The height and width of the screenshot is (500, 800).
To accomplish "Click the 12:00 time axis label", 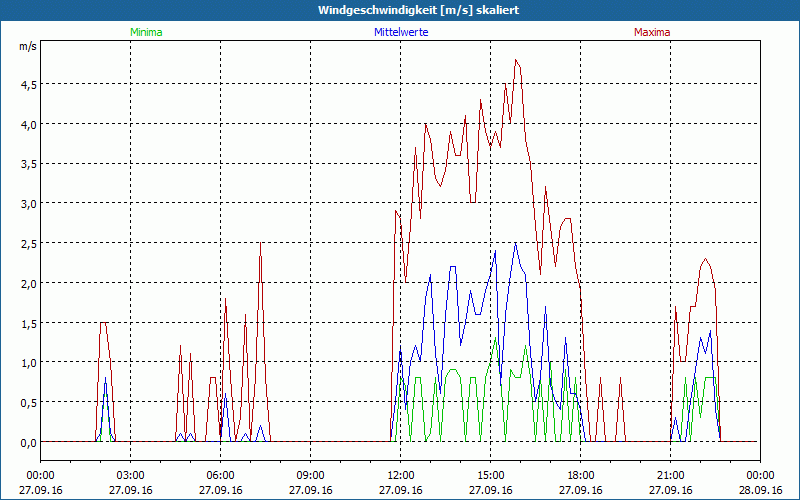I will [401, 476].
